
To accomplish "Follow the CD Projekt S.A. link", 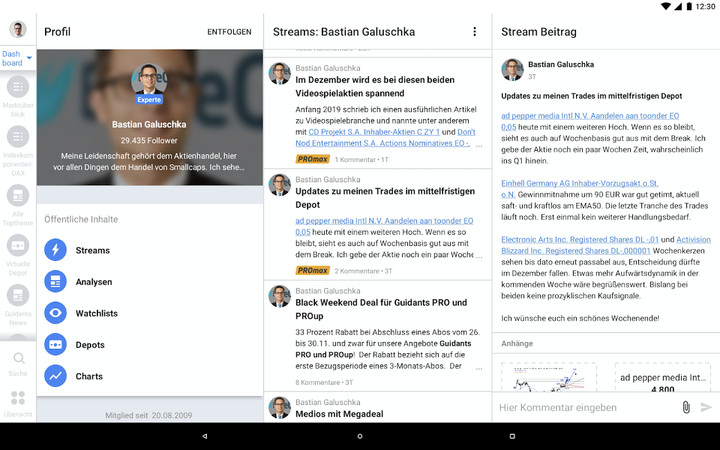I will tap(374, 132).
